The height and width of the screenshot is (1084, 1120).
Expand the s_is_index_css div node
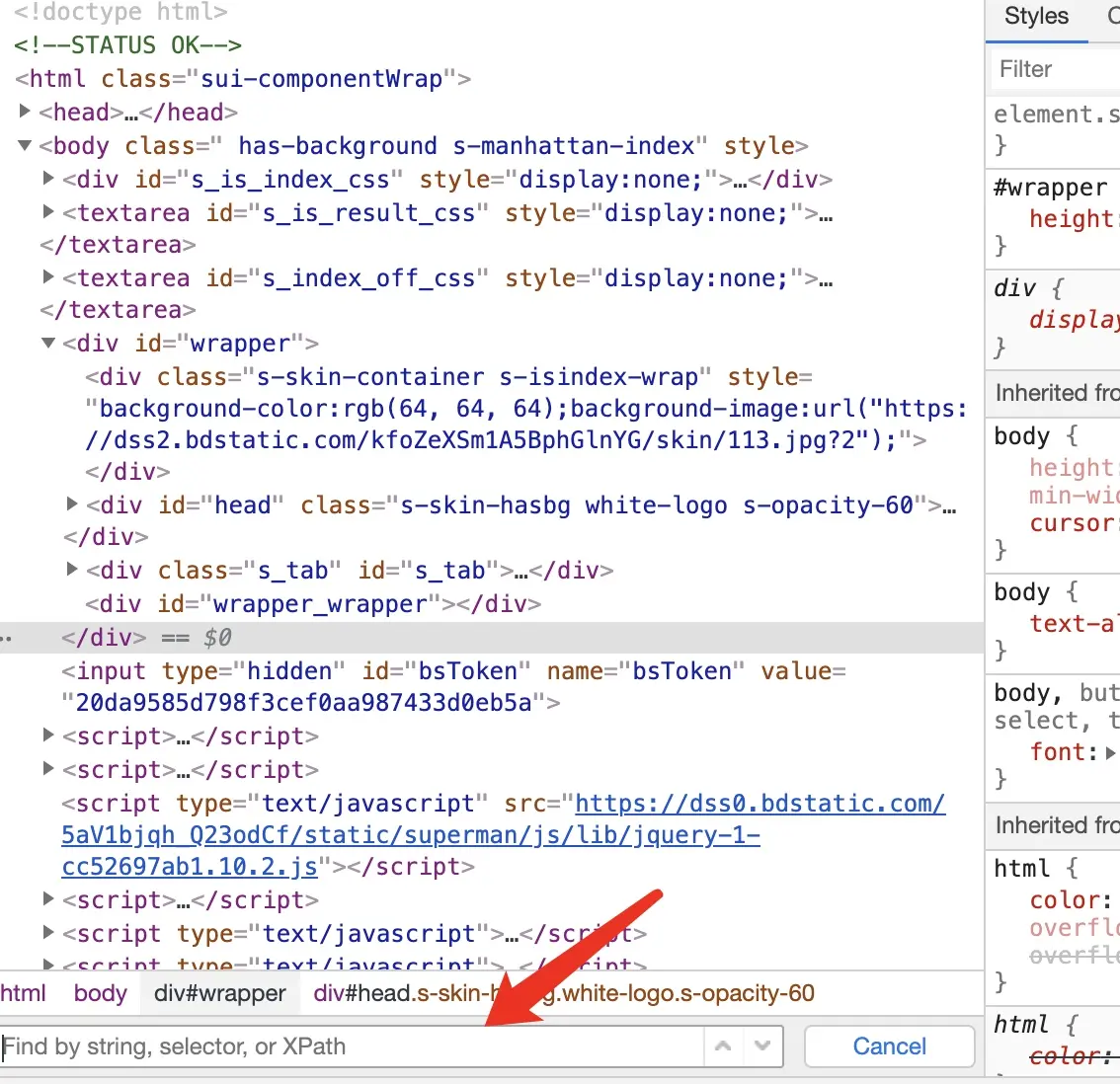[x=47, y=178]
